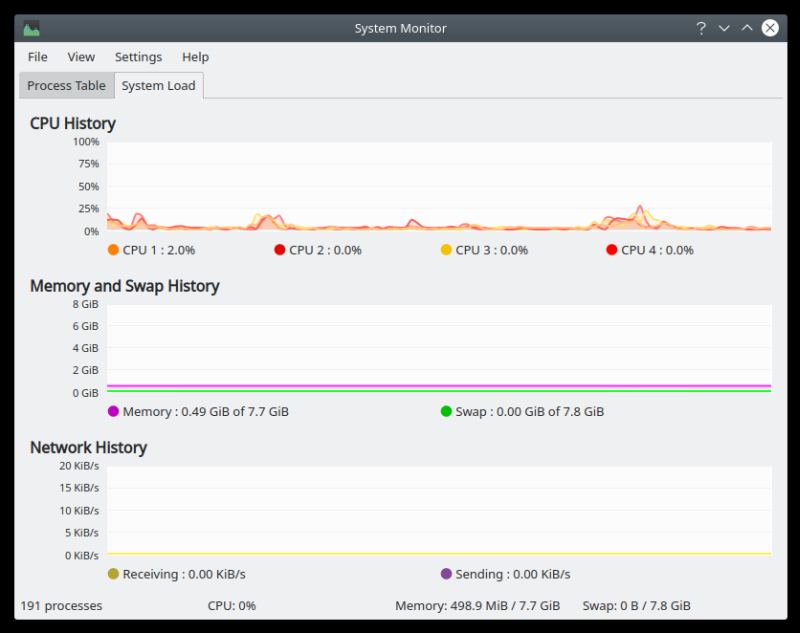The image size is (800, 633).
Task: Click the purple Sending legend dot
Action: pyautogui.click(x=446, y=574)
